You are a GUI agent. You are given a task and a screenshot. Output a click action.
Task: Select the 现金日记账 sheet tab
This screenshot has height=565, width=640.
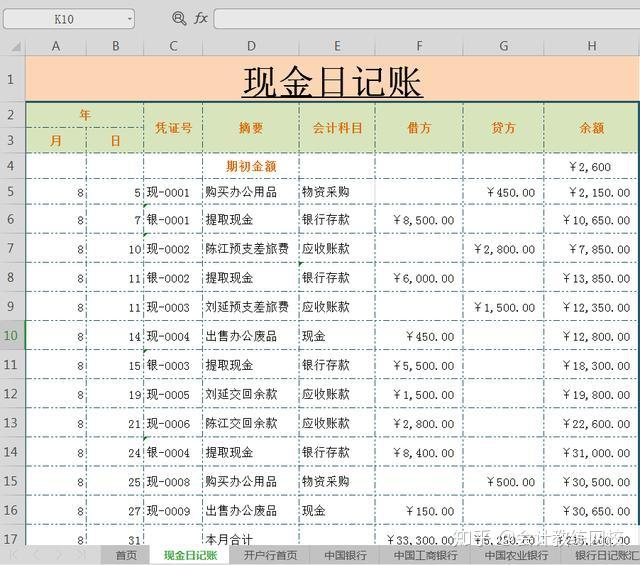[190, 555]
